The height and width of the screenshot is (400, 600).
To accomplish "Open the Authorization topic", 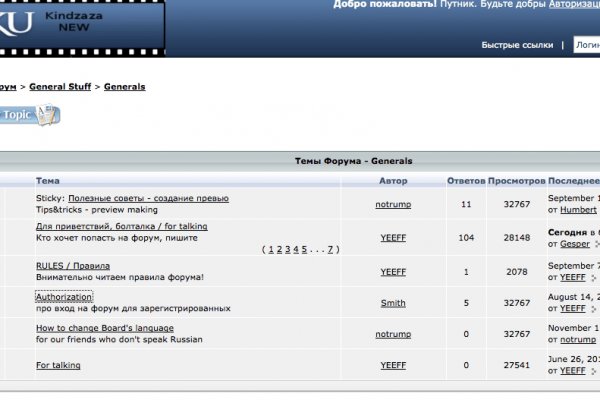I will coord(64,297).
